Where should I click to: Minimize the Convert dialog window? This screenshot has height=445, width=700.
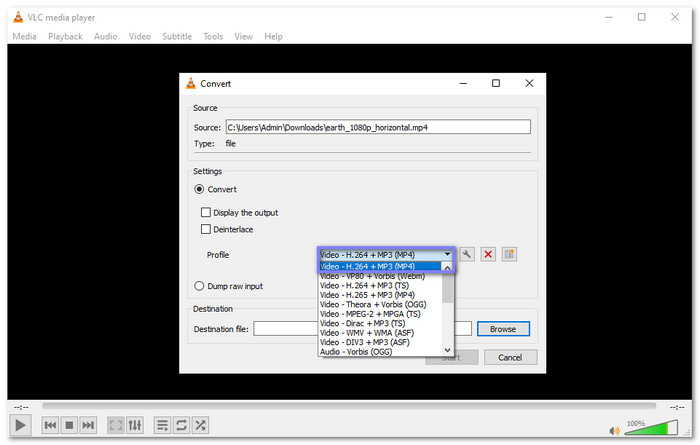coord(463,83)
